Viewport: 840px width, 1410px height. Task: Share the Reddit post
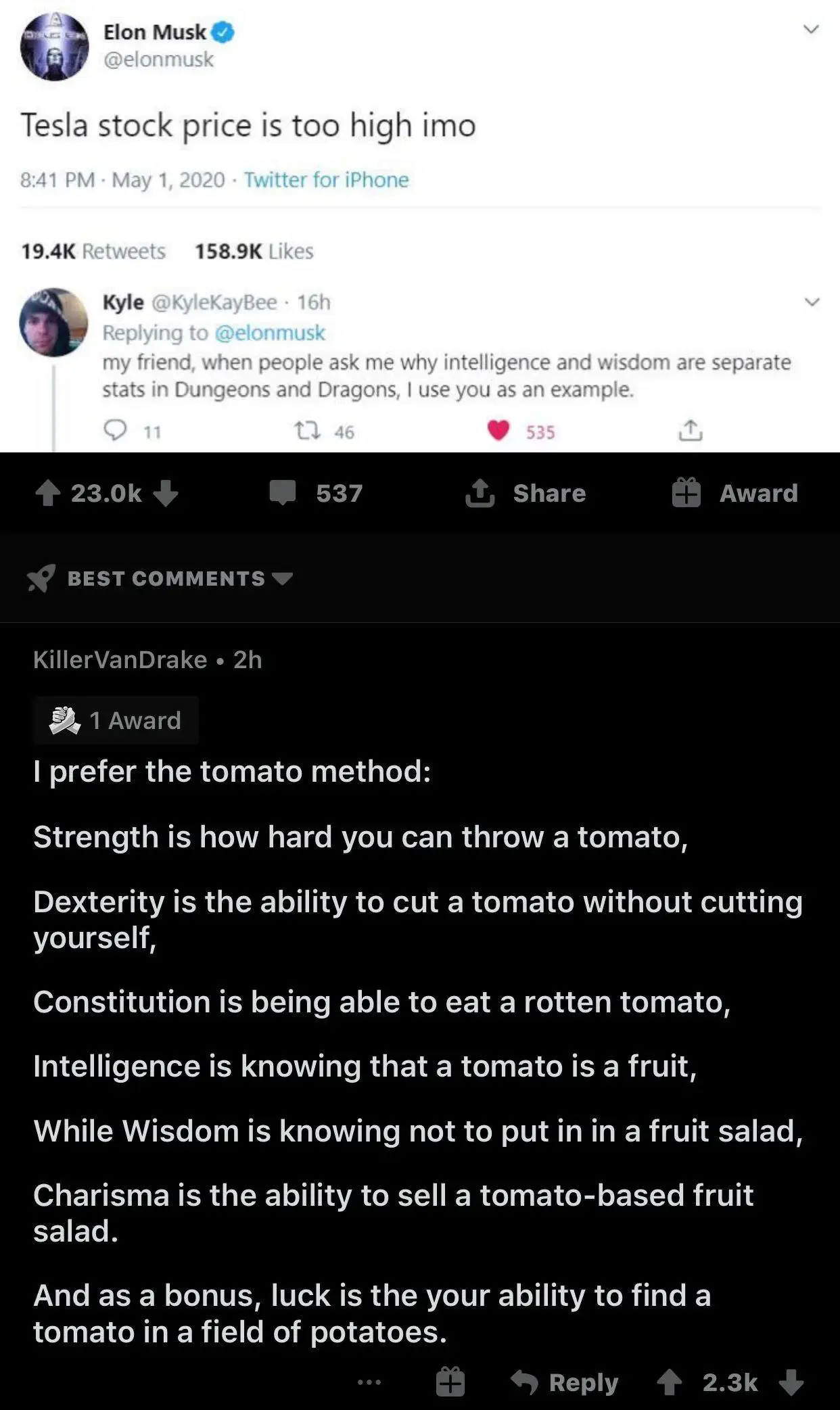point(526,493)
